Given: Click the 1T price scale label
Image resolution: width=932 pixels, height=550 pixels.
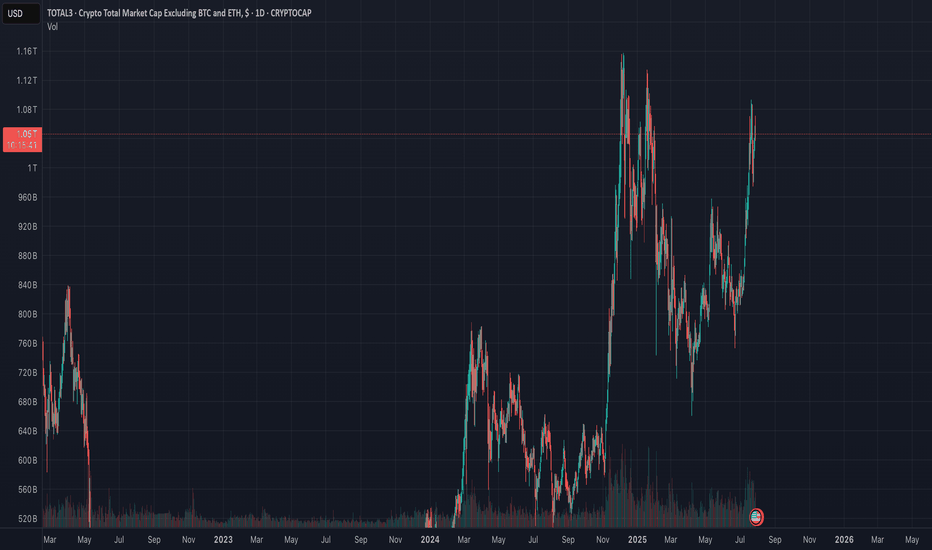Looking at the screenshot, I should point(32,168).
